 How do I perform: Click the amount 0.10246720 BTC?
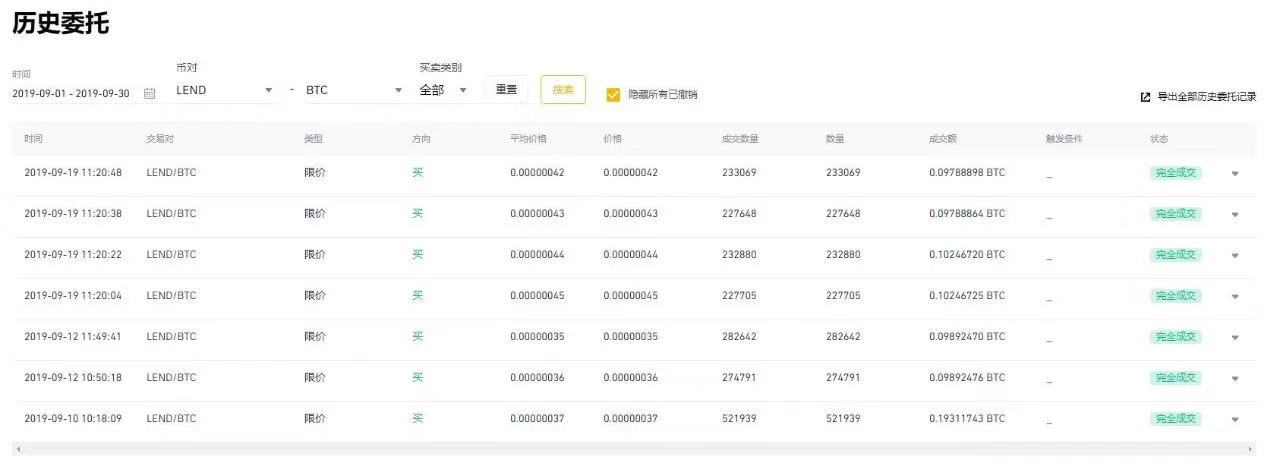967,255
